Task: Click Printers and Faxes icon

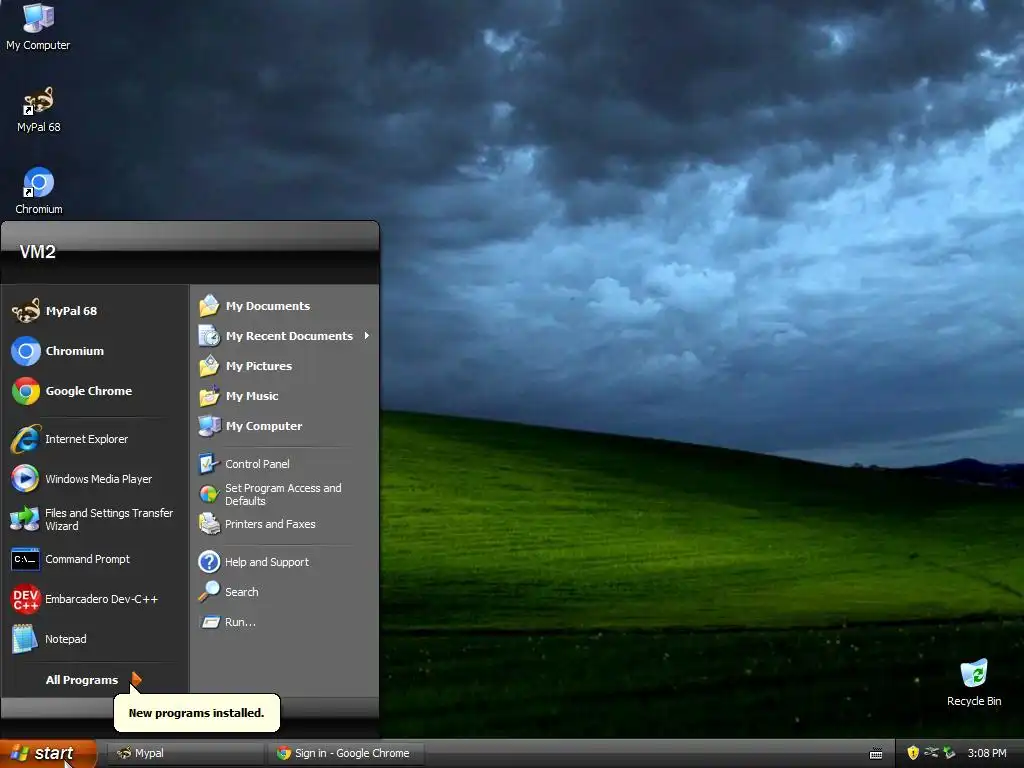Action: pyautogui.click(x=209, y=524)
